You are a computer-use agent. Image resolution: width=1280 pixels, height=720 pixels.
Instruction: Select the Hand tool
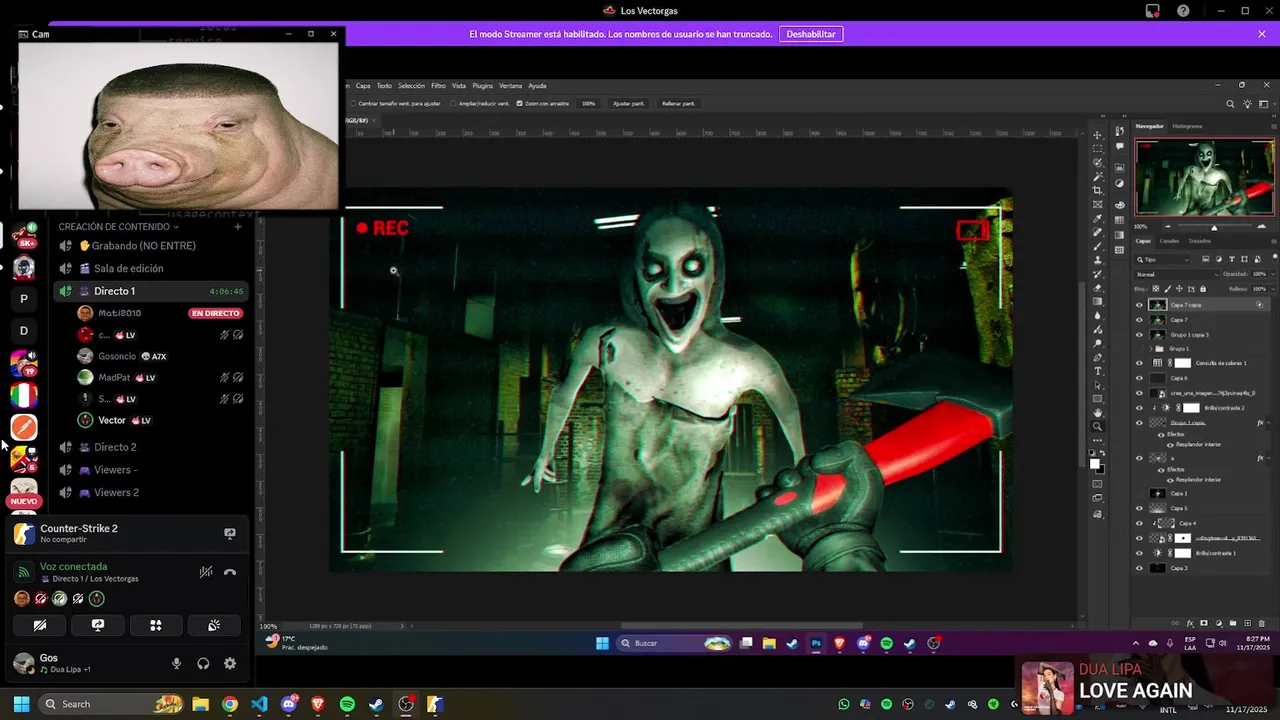1098,412
